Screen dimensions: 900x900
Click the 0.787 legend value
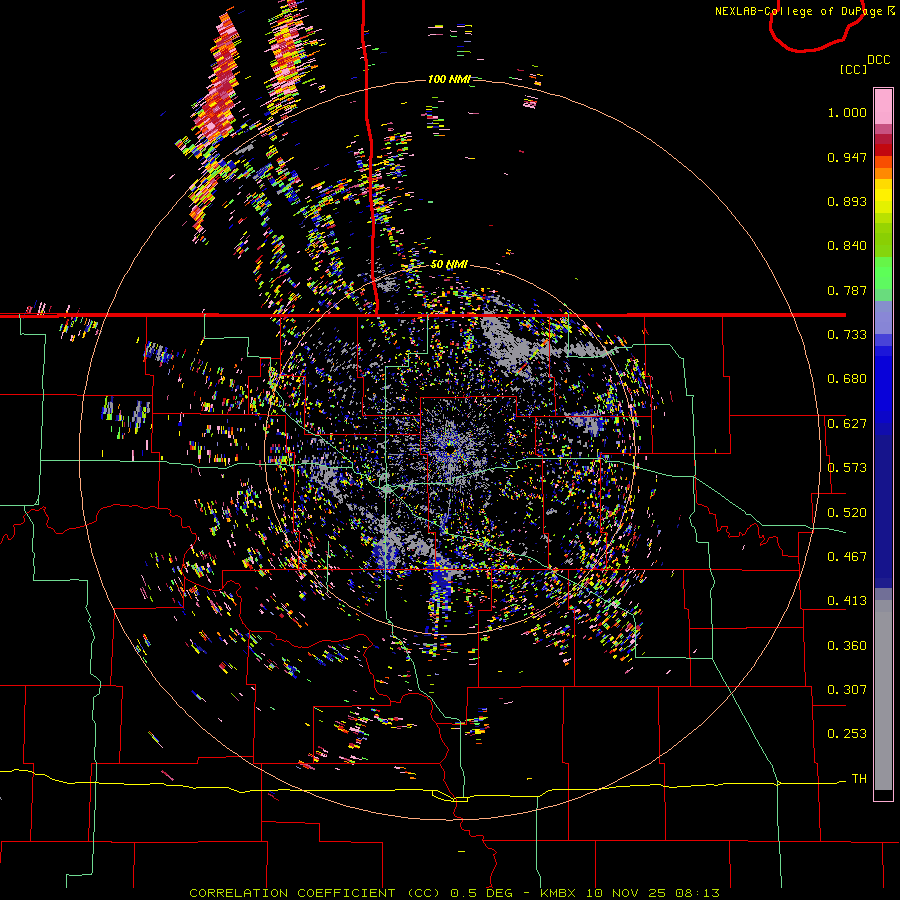coord(847,290)
